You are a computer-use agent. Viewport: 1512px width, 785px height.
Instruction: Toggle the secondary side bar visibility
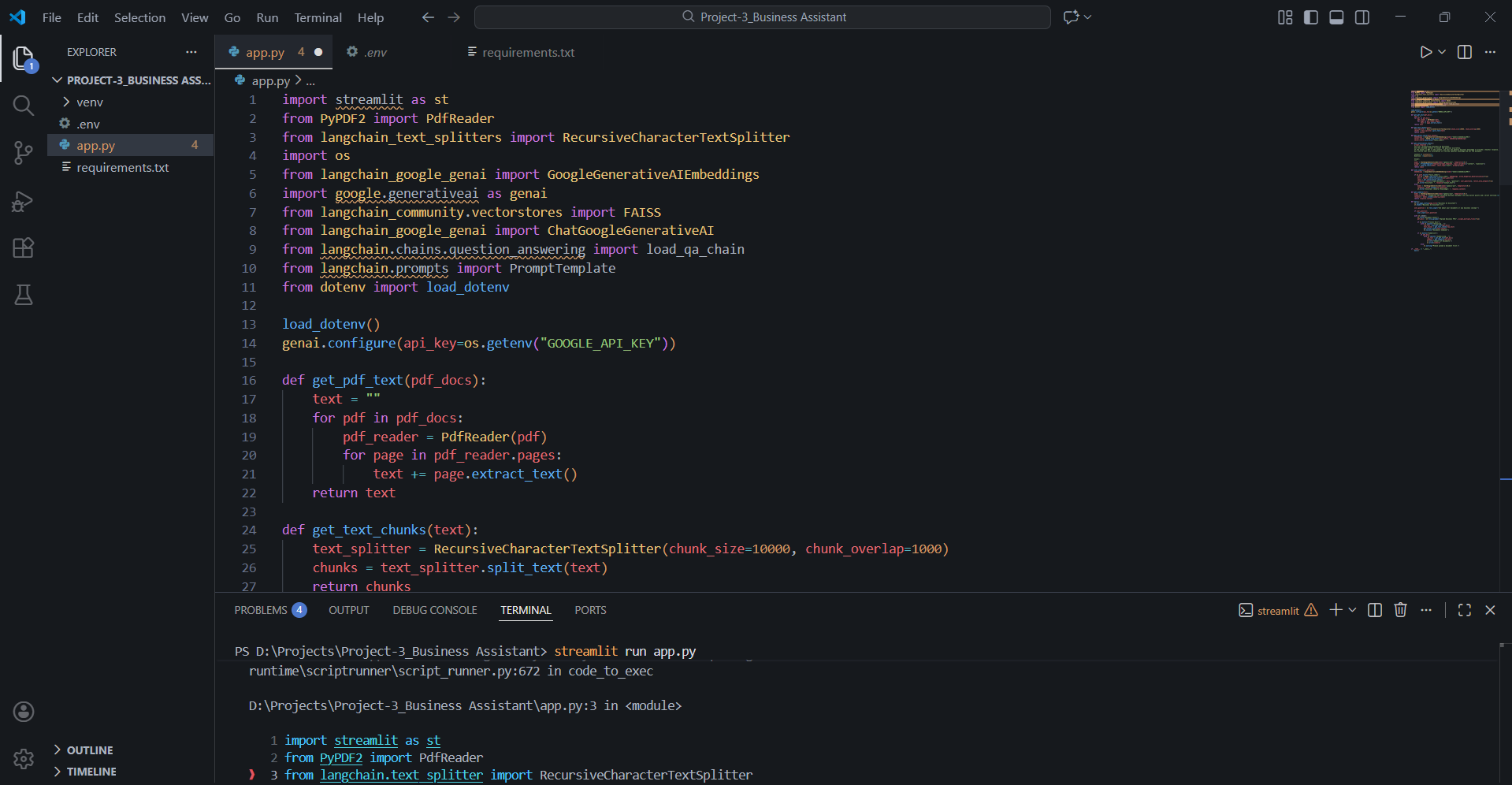tap(1362, 17)
